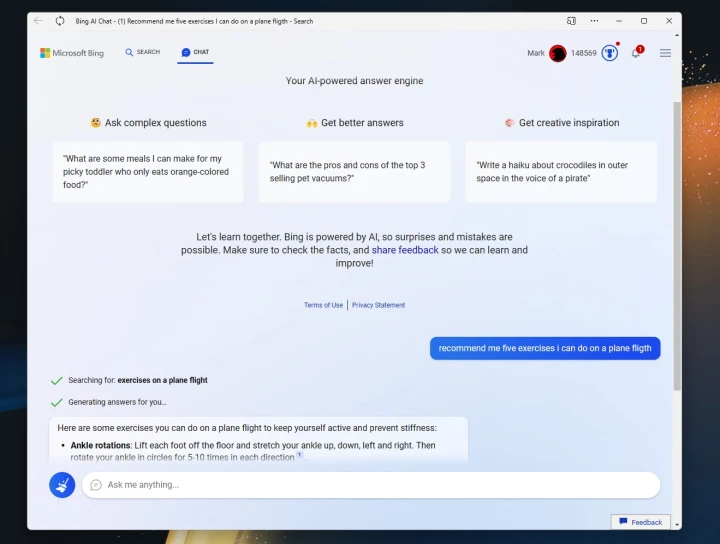Choose the picky toddler meals example prompt
720x544 pixels.
click(148, 171)
